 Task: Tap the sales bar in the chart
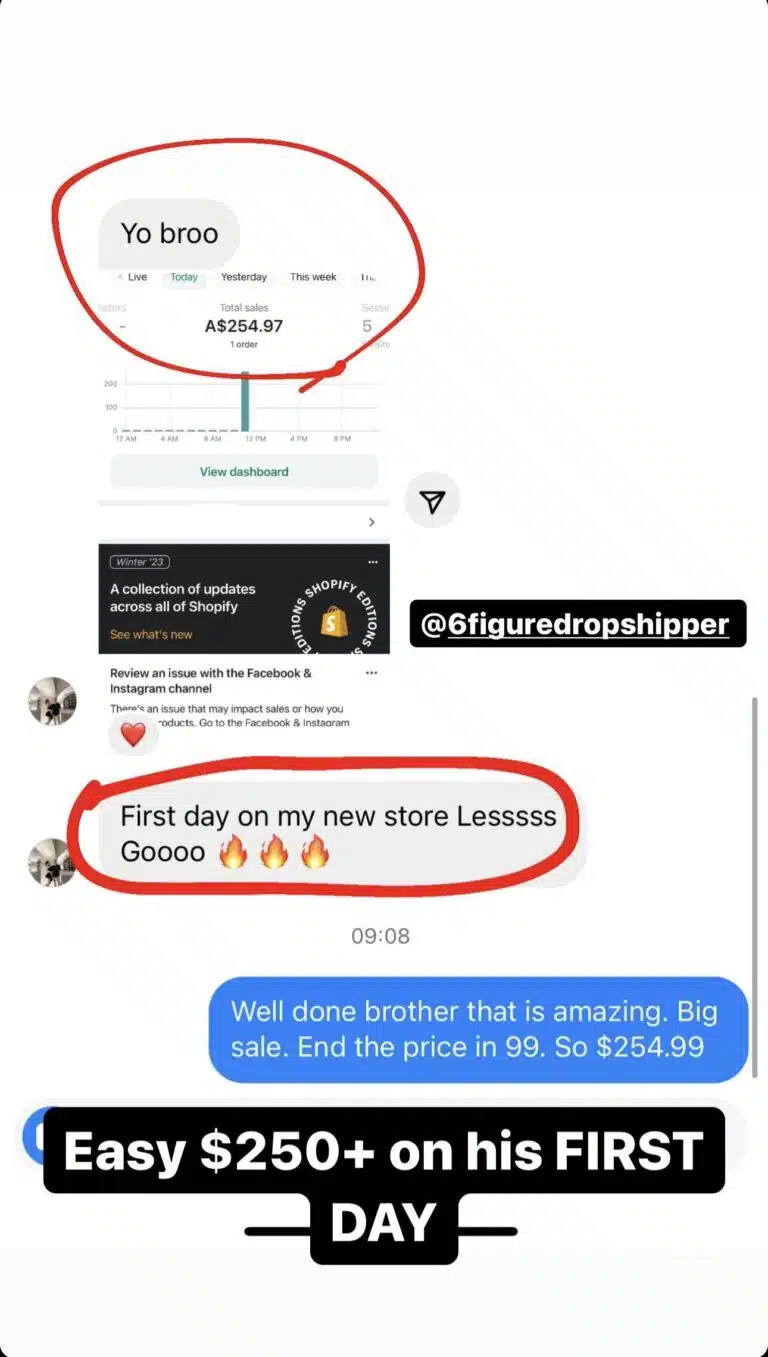[245, 402]
